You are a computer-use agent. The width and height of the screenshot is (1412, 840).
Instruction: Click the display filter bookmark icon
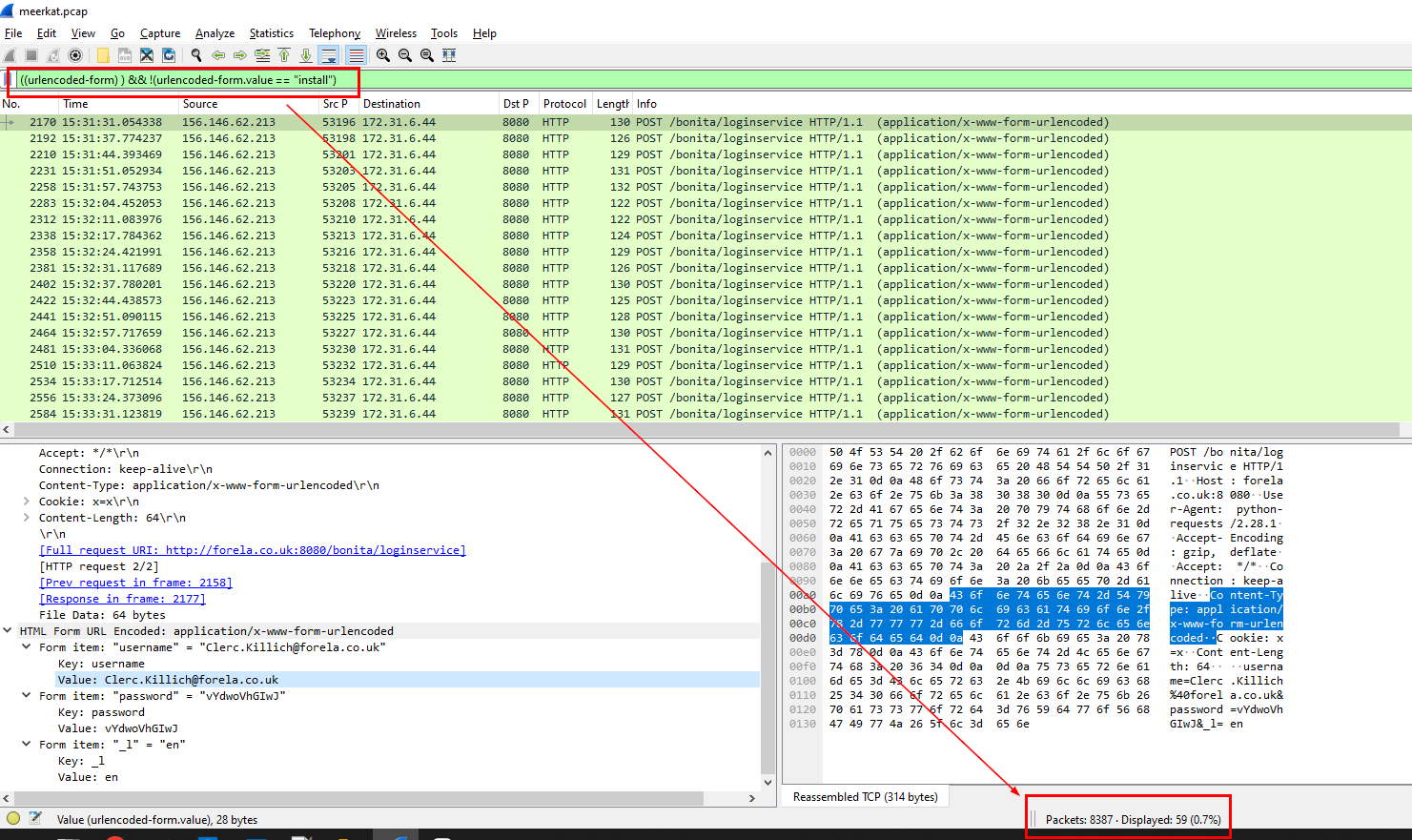(x=10, y=80)
